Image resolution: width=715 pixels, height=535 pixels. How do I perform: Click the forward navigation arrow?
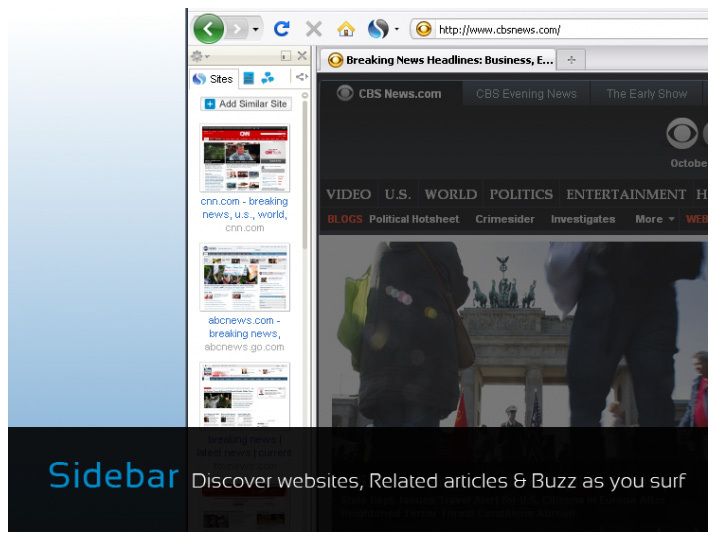point(237,29)
